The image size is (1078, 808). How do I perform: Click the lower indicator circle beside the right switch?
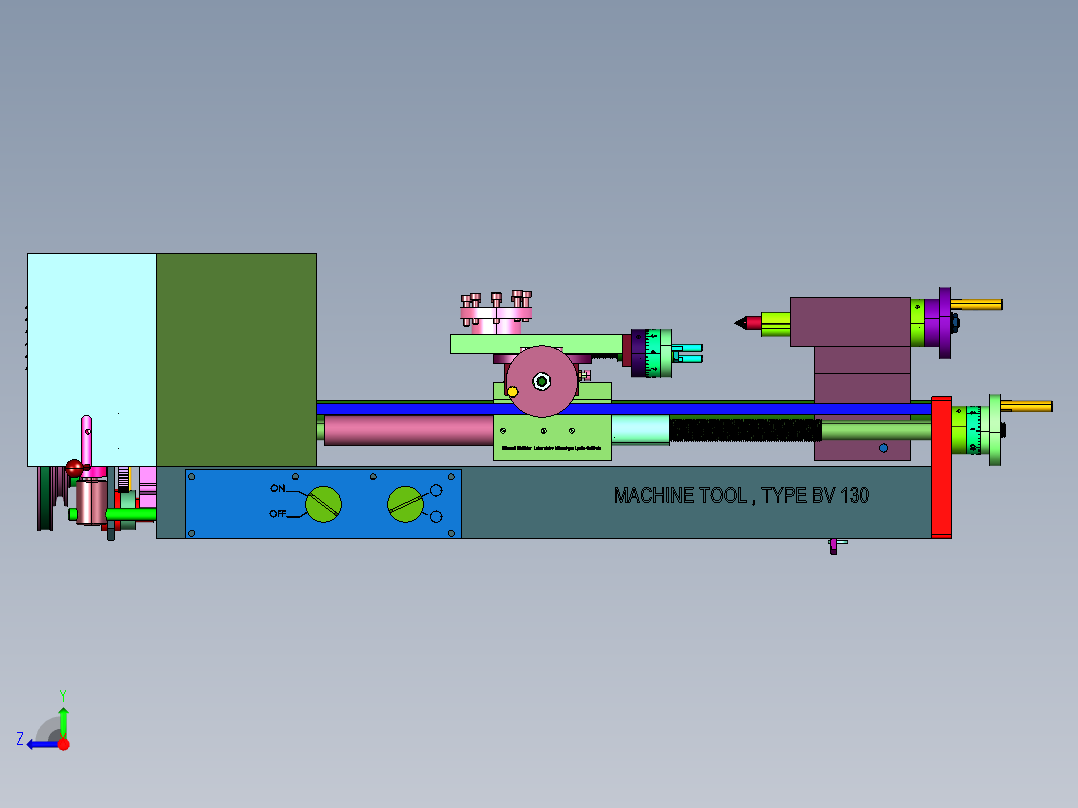[436, 516]
